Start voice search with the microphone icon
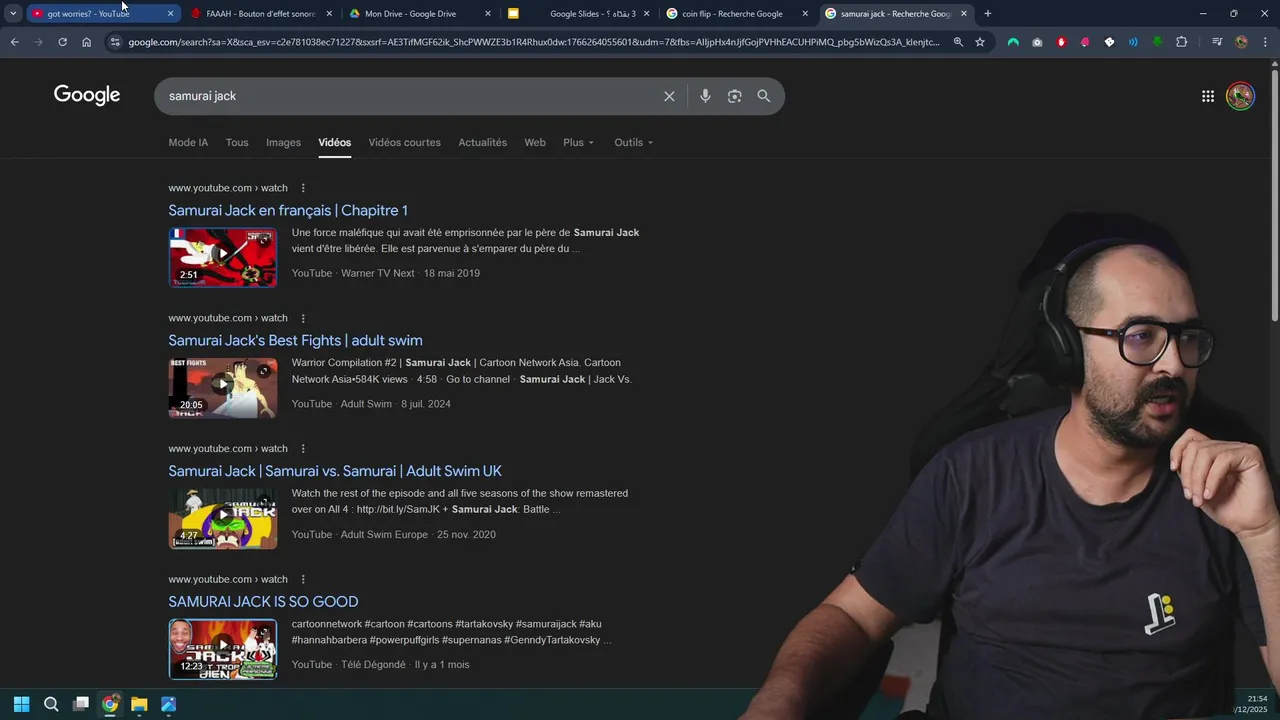 pos(705,96)
